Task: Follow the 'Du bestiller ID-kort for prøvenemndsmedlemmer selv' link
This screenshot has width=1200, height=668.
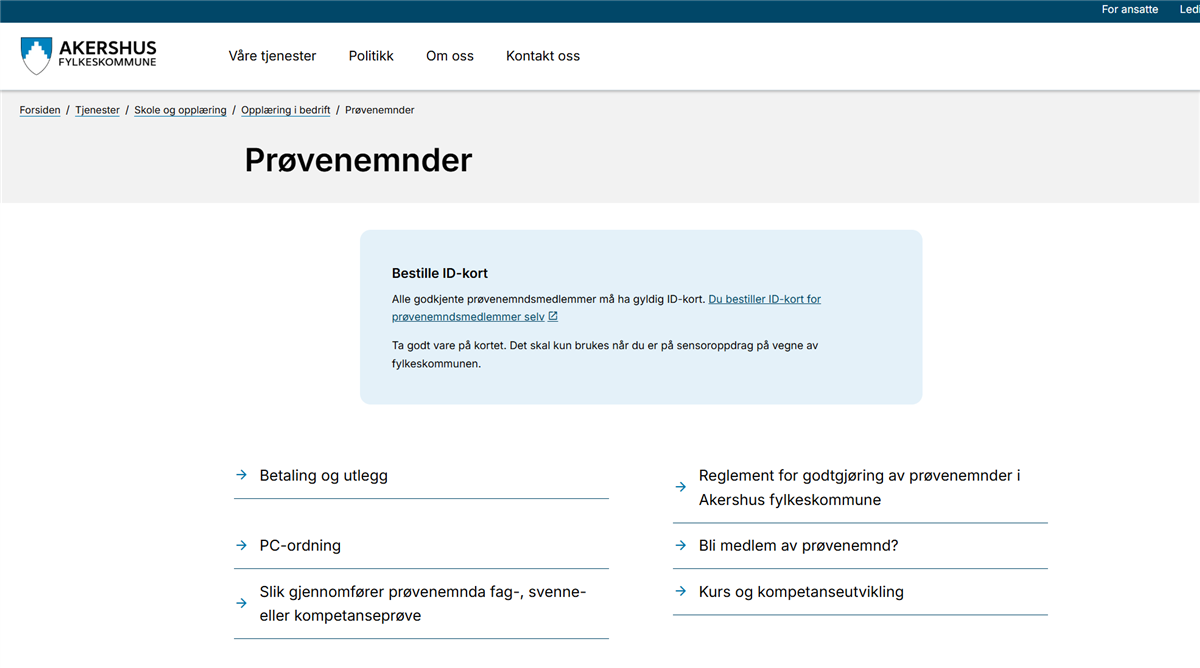Action: click(764, 299)
